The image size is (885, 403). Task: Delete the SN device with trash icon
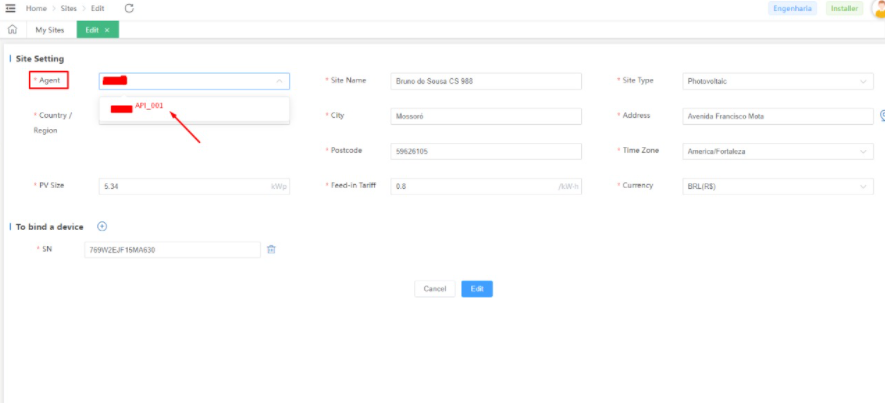[x=271, y=249]
